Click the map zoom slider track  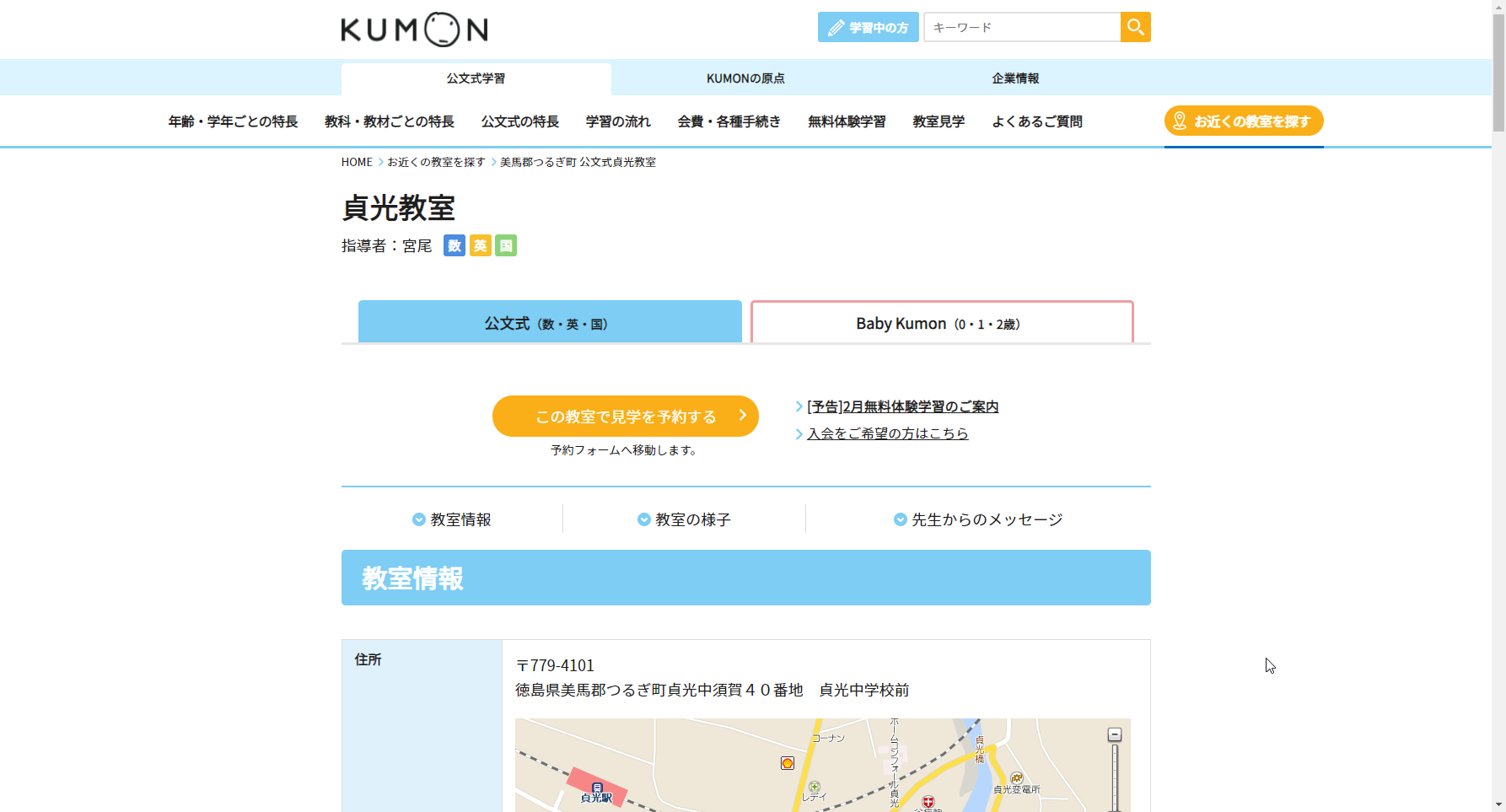(1115, 777)
